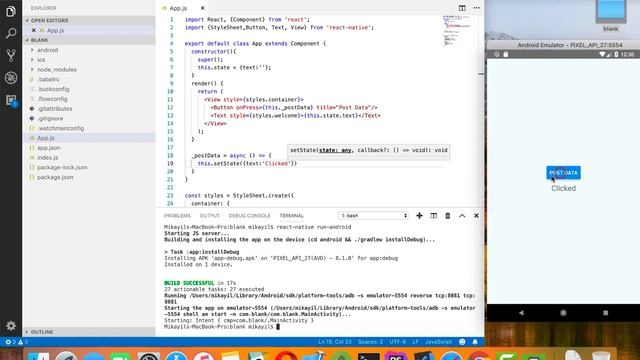This screenshot has width=640, height=360.
Task: Click the code minimap
Action: pyautogui.click(x=457, y=31)
